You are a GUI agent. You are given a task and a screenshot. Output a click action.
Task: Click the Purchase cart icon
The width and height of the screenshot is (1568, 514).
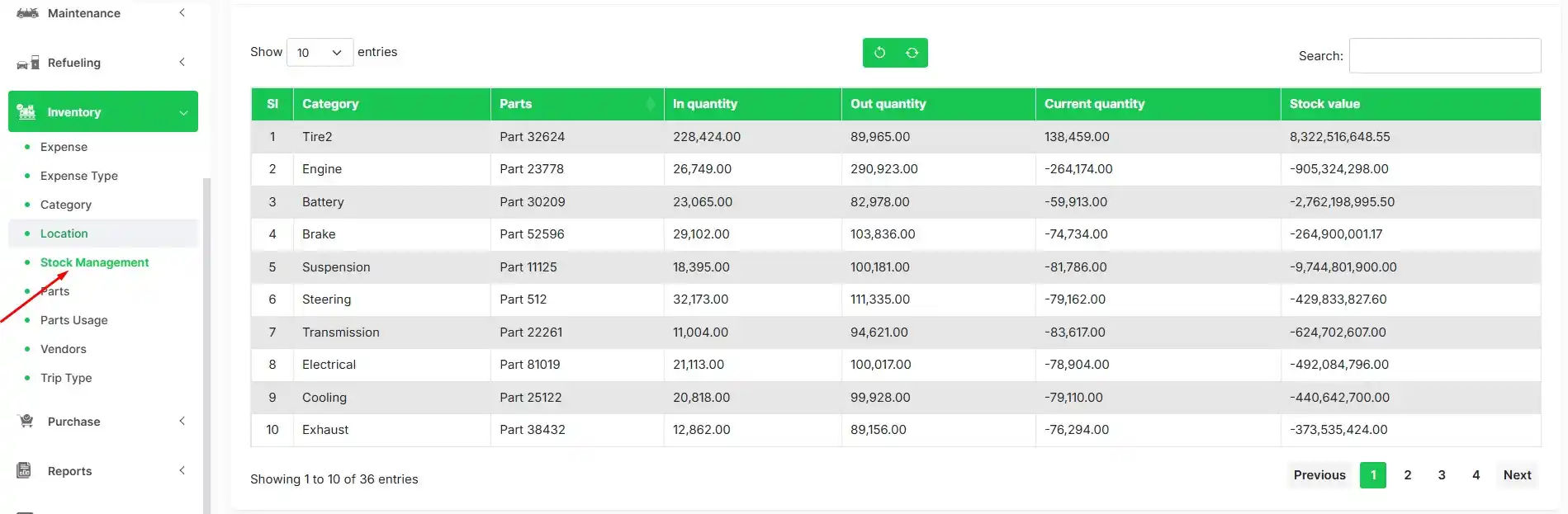point(26,421)
